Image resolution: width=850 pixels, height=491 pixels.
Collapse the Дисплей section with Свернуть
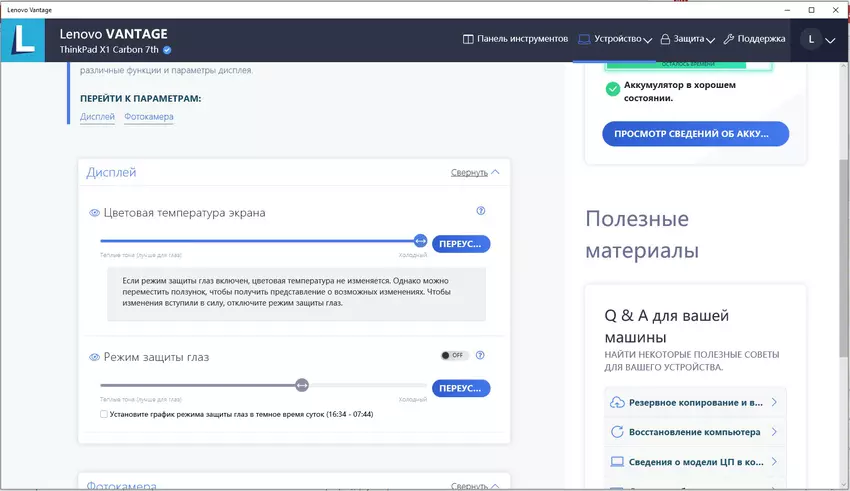click(x=475, y=172)
